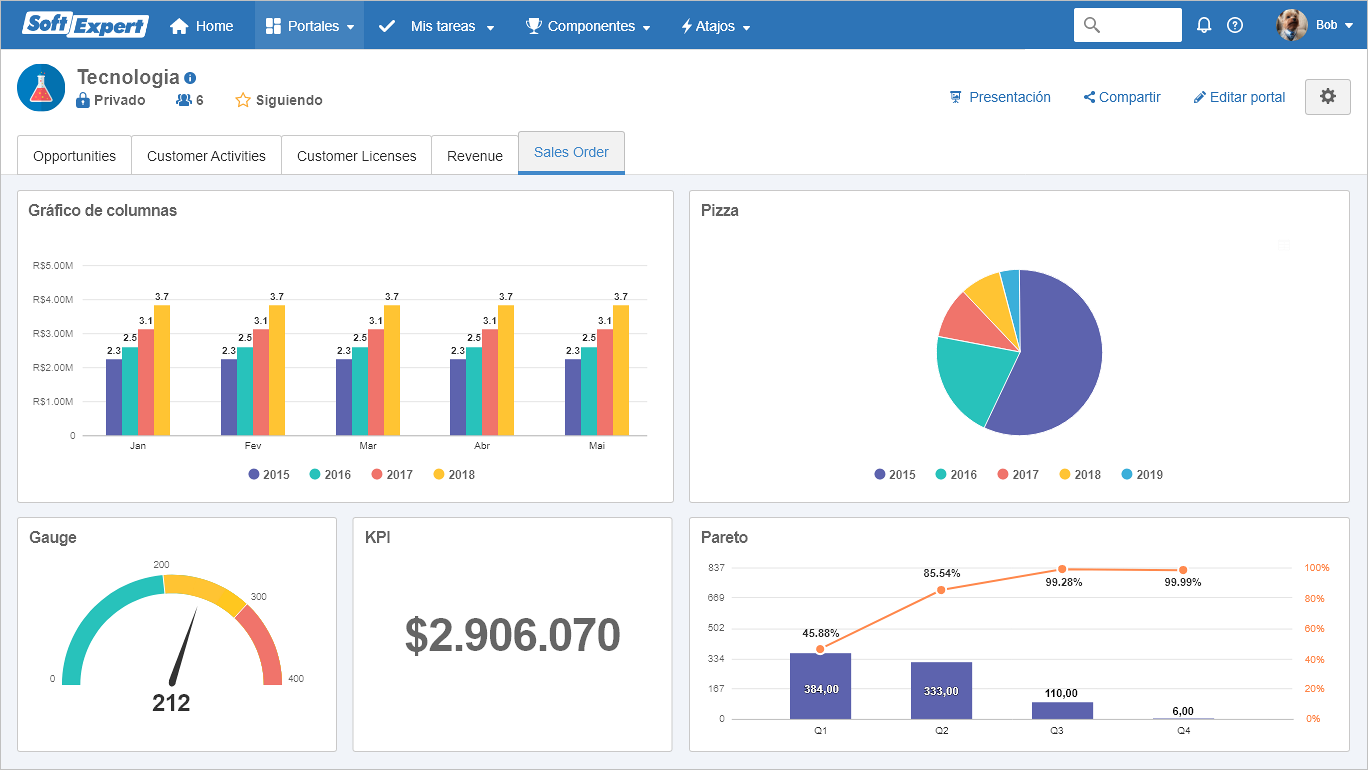Start Presentación mode

[1000, 97]
